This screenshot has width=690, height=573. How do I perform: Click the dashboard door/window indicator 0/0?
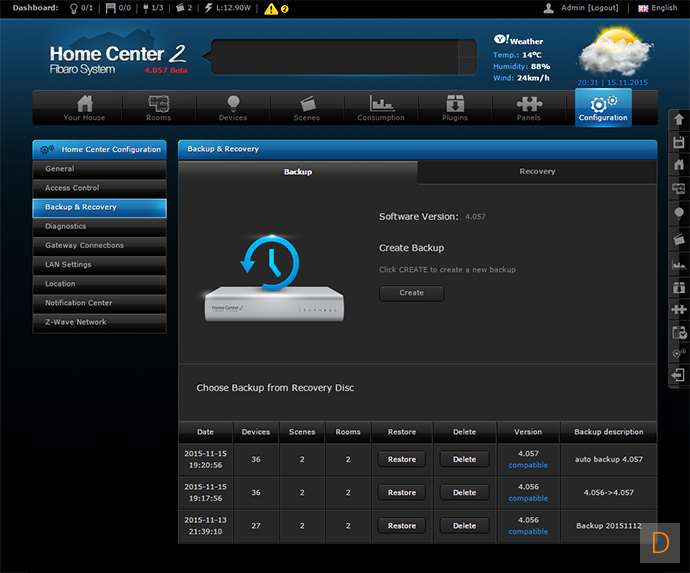pos(118,8)
